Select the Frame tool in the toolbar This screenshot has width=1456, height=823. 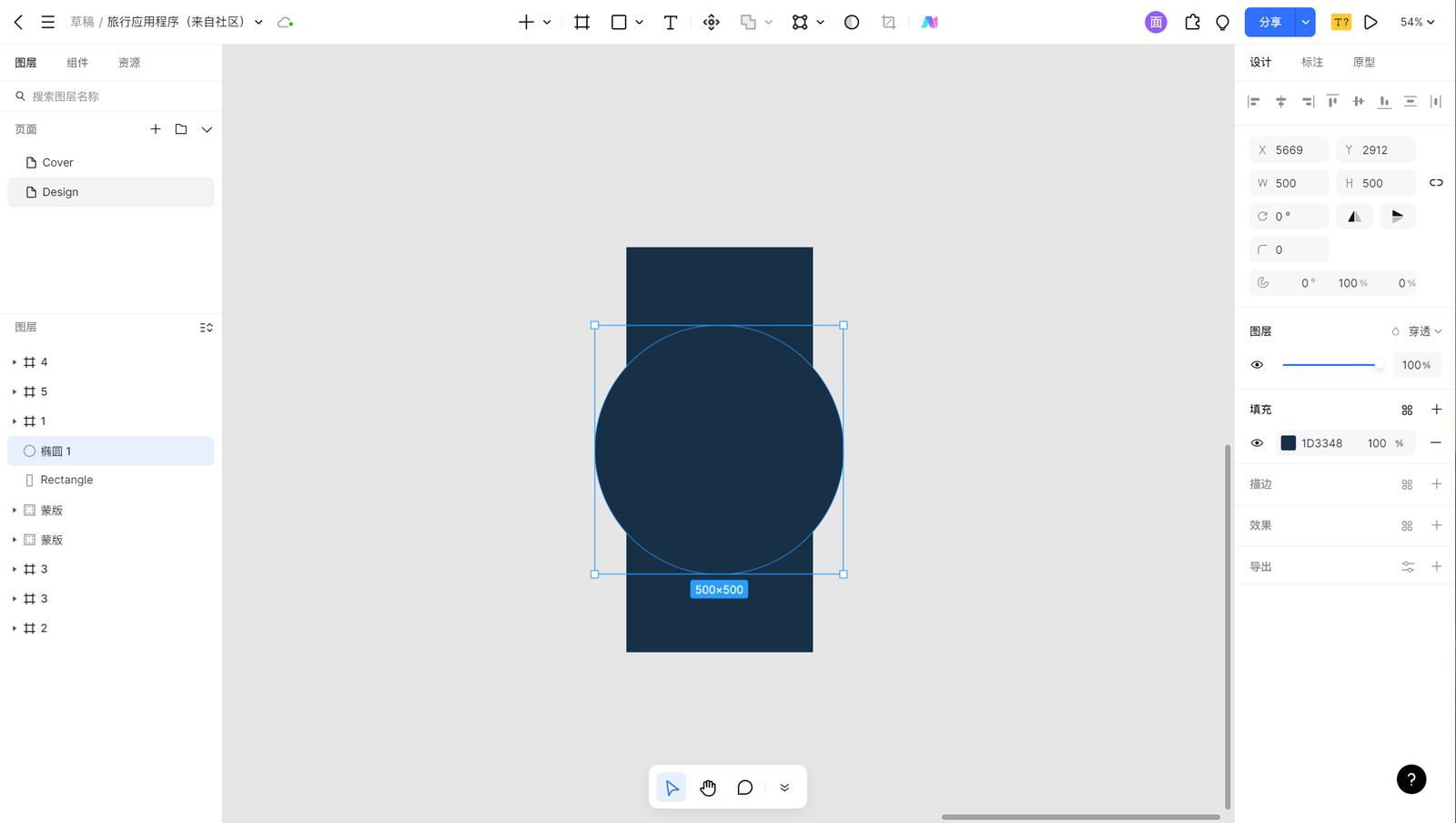[582, 22]
